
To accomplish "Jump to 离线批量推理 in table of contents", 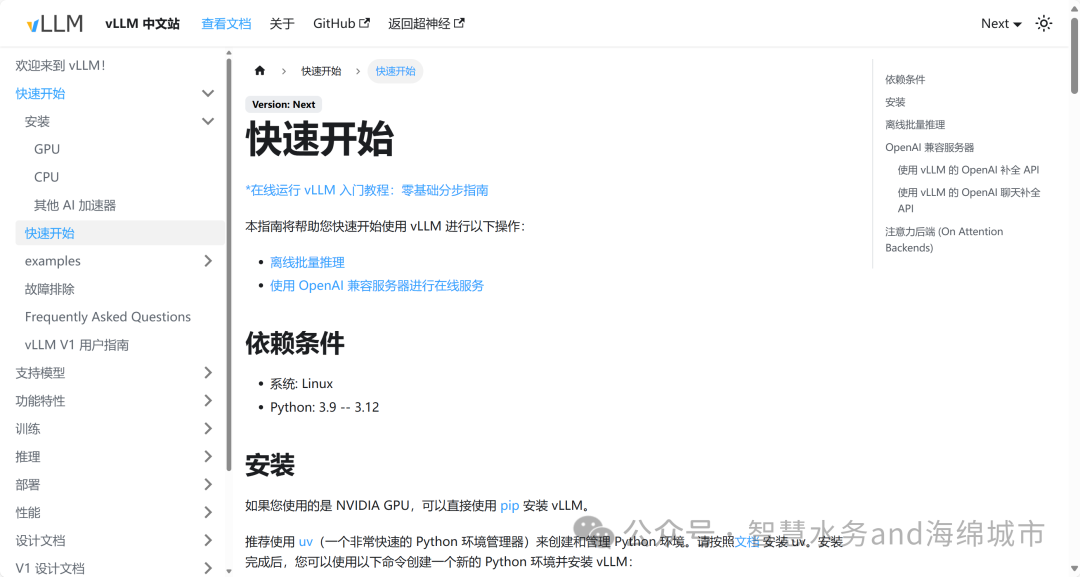I will coord(915,125).
